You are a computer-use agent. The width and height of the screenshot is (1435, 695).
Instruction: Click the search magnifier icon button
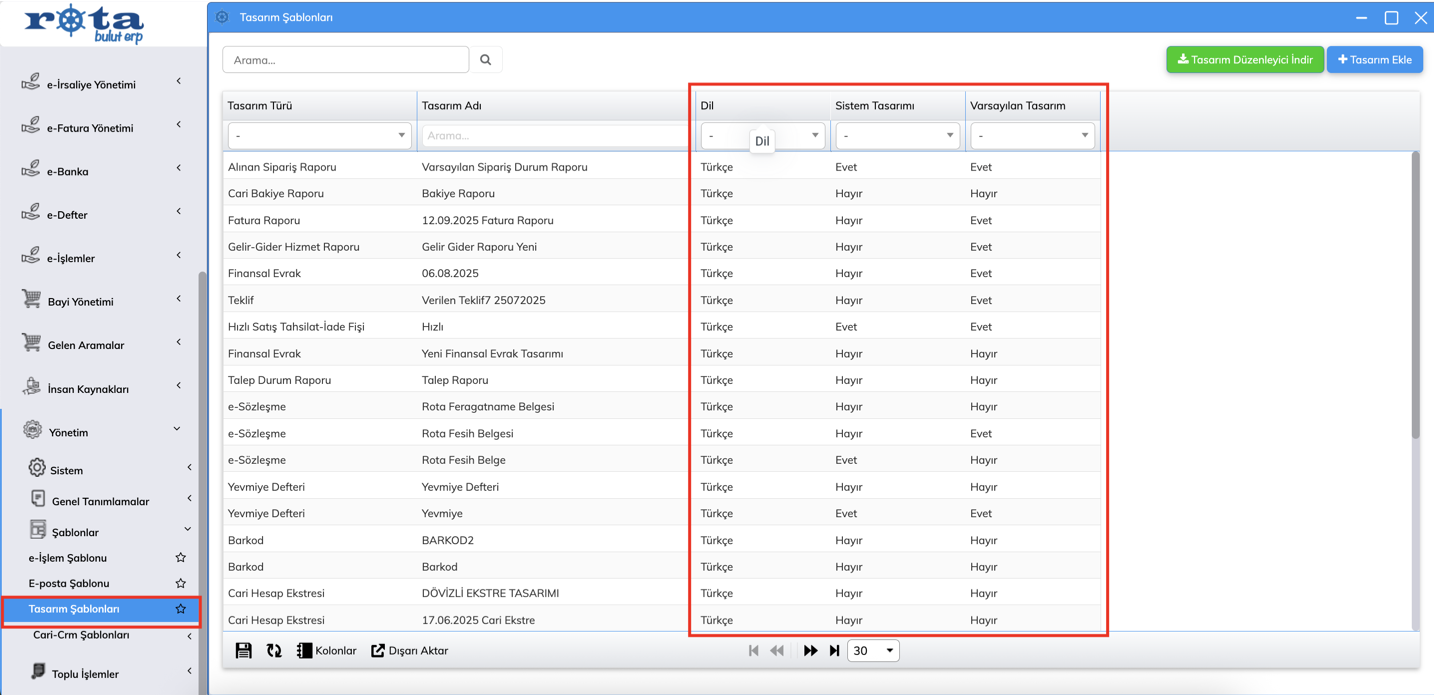tap(486, 60)
